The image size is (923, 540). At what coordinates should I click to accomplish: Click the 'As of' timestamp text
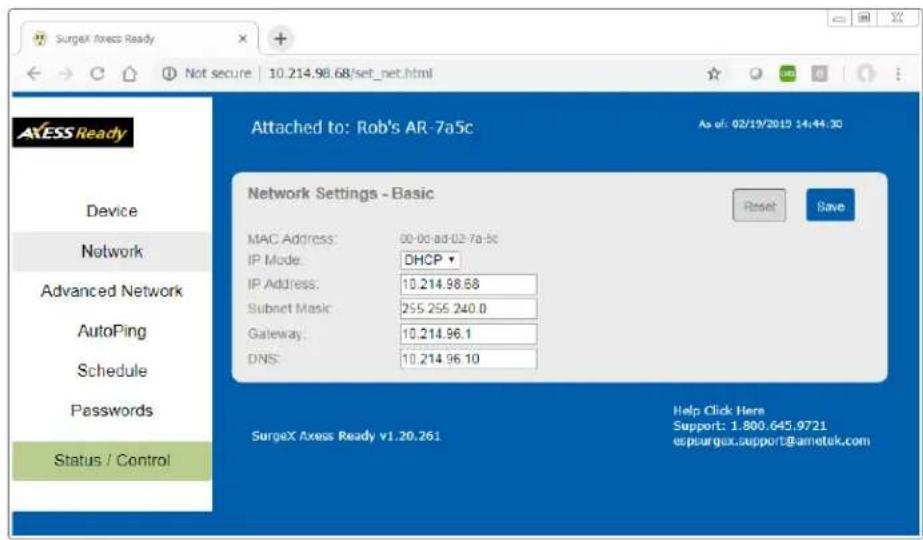[x=770, y=124]
